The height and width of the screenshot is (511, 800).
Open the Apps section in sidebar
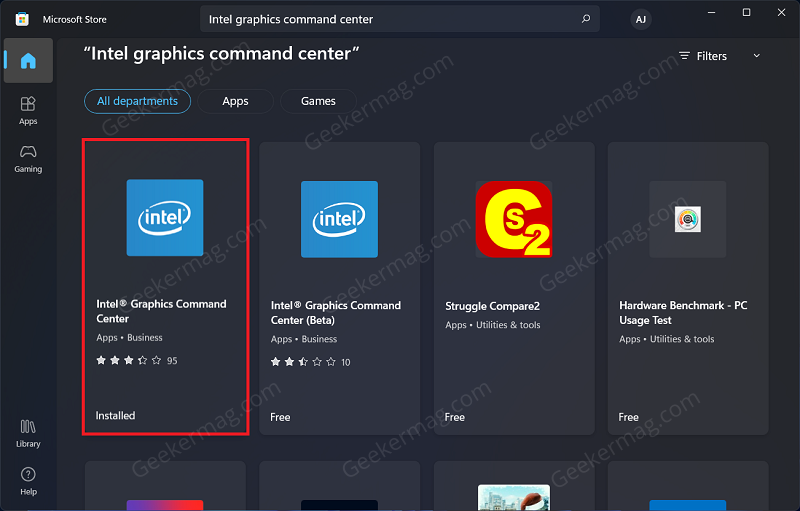point(28,110)
